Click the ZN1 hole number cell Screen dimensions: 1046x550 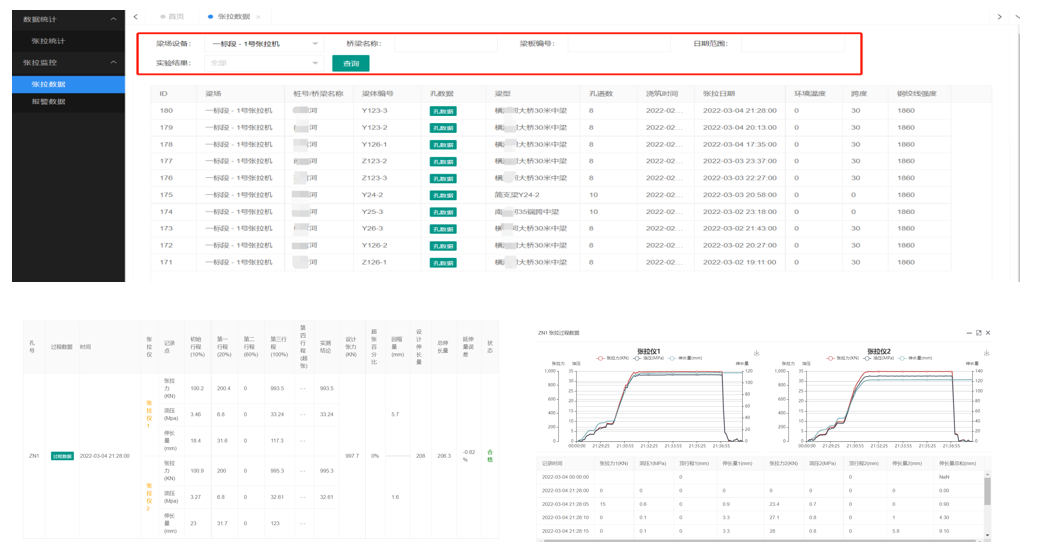click(x=34, y=457)
